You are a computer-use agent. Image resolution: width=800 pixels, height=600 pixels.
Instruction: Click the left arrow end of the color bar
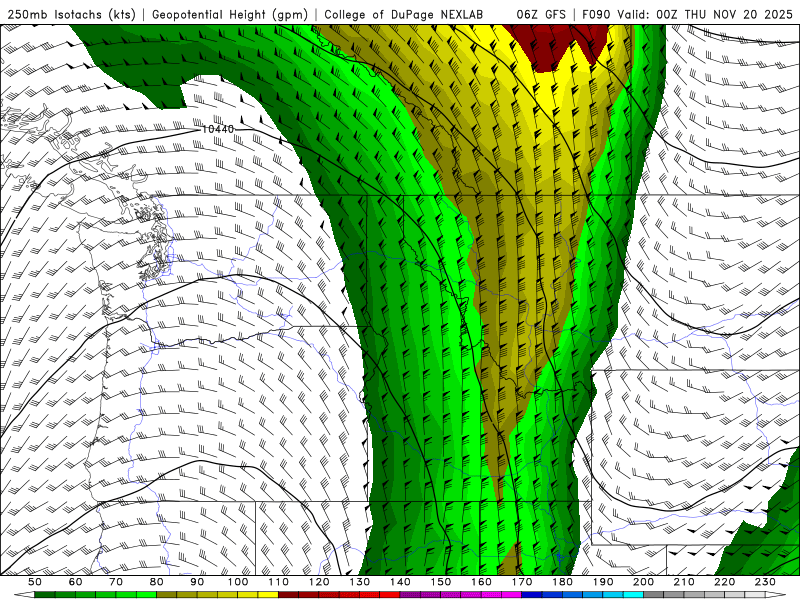23,595
